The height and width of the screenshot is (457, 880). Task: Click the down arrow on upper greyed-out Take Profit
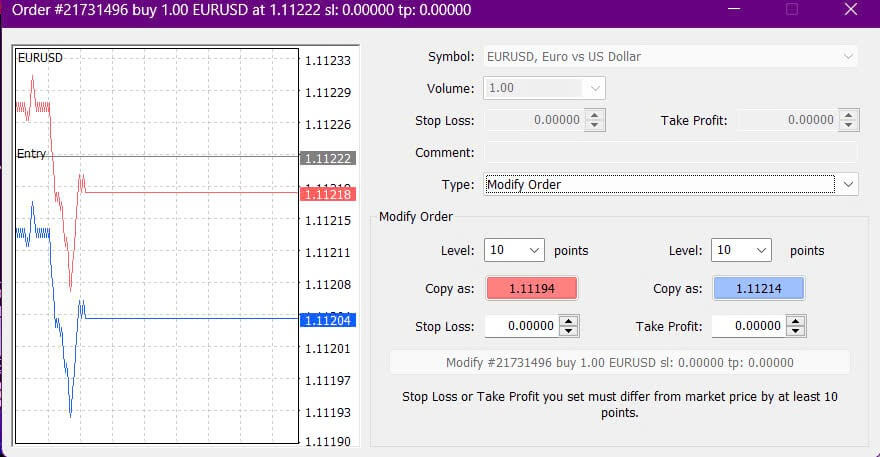pos(849,125)
